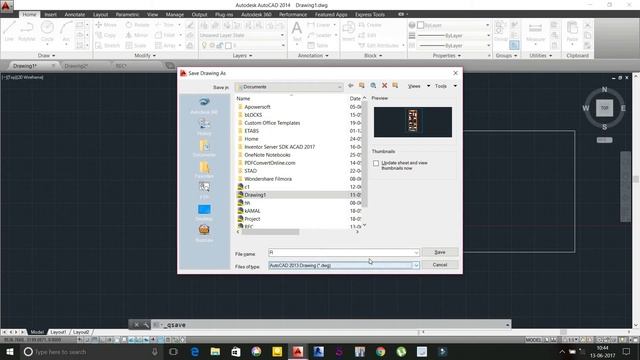Open the History place in sidebar
This screenshot has height=360, width=640.
point(204,127)
